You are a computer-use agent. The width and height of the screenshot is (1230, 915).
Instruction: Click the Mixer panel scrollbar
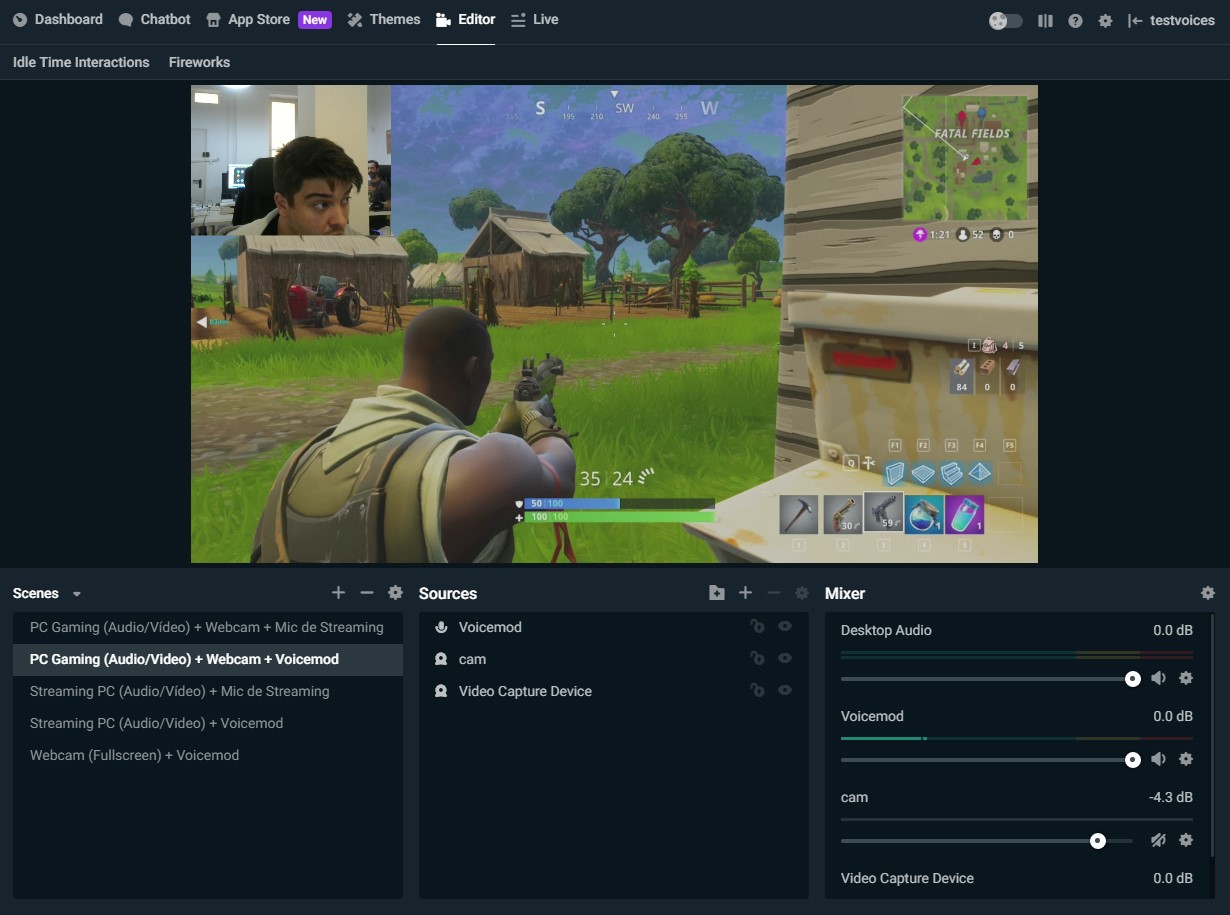click(1213, 735)
